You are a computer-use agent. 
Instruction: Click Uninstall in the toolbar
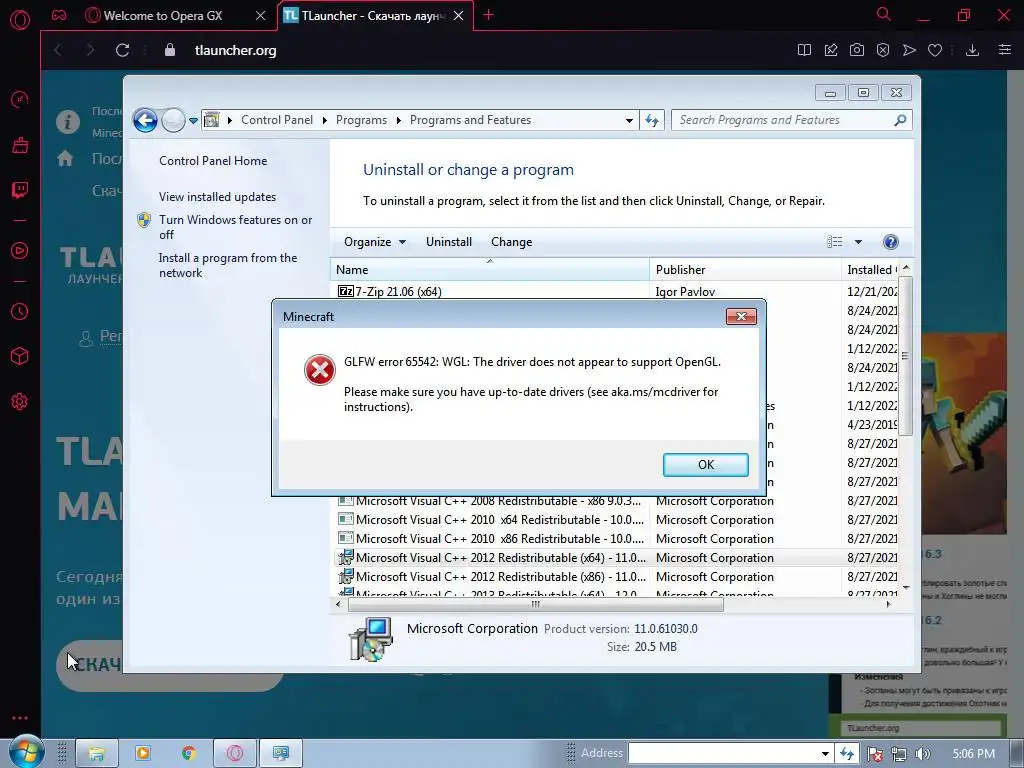pos(449,242)
